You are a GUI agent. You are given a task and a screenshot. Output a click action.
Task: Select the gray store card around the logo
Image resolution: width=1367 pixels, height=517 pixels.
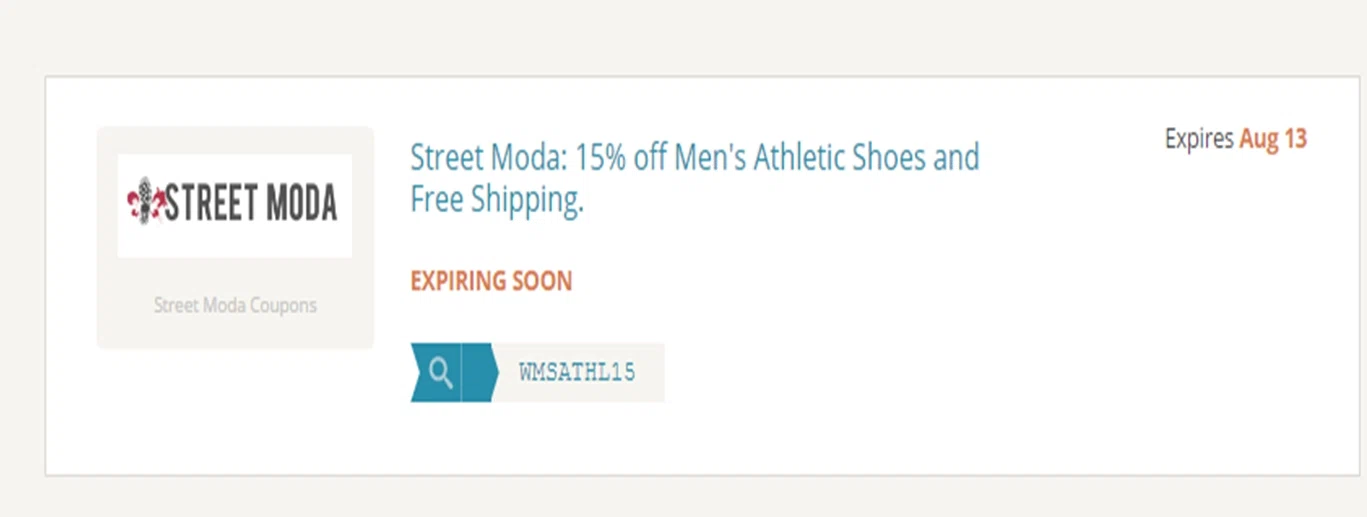[235, 238]
